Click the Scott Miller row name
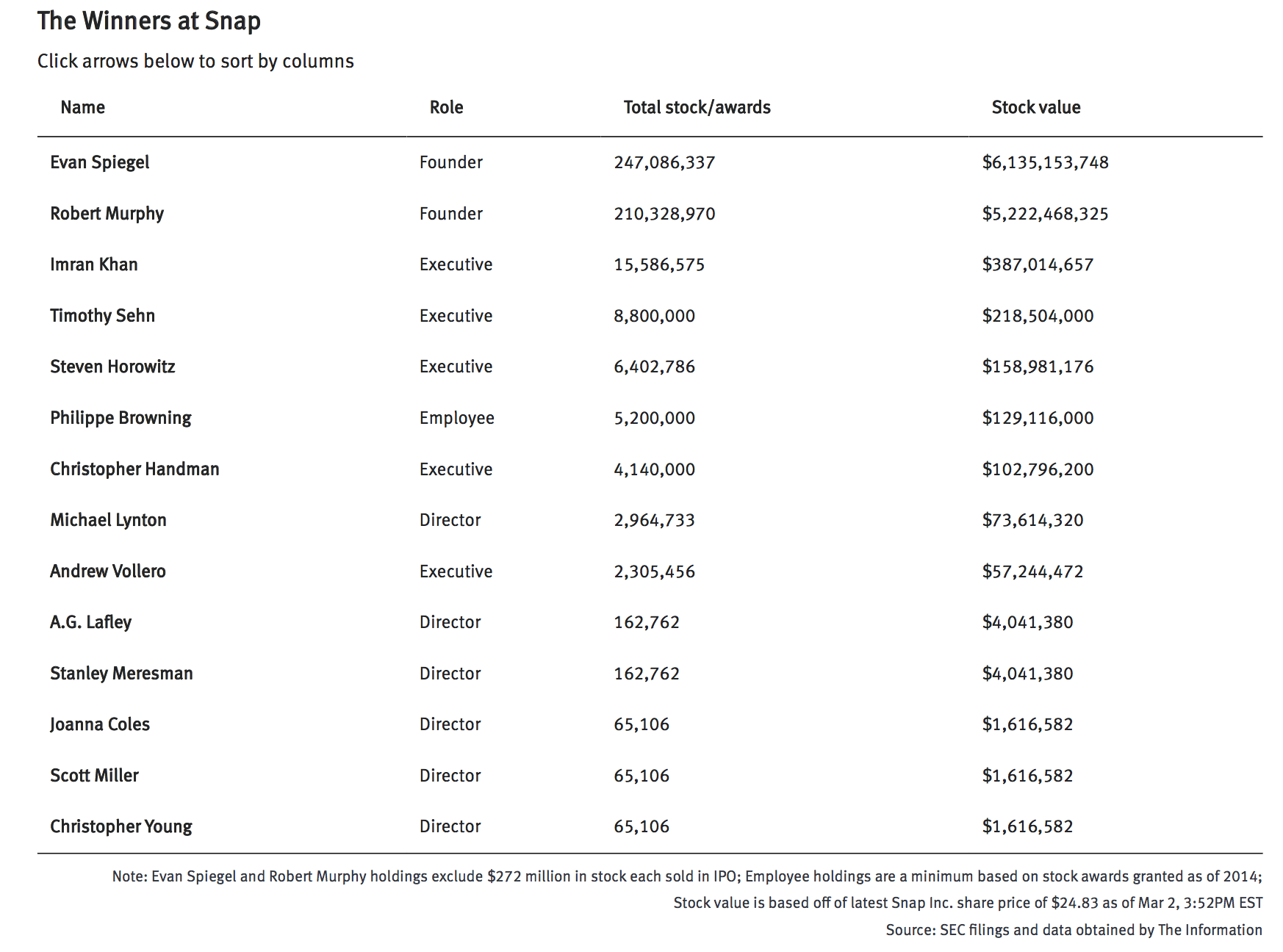1283x952 pixels. pos(94,776)
